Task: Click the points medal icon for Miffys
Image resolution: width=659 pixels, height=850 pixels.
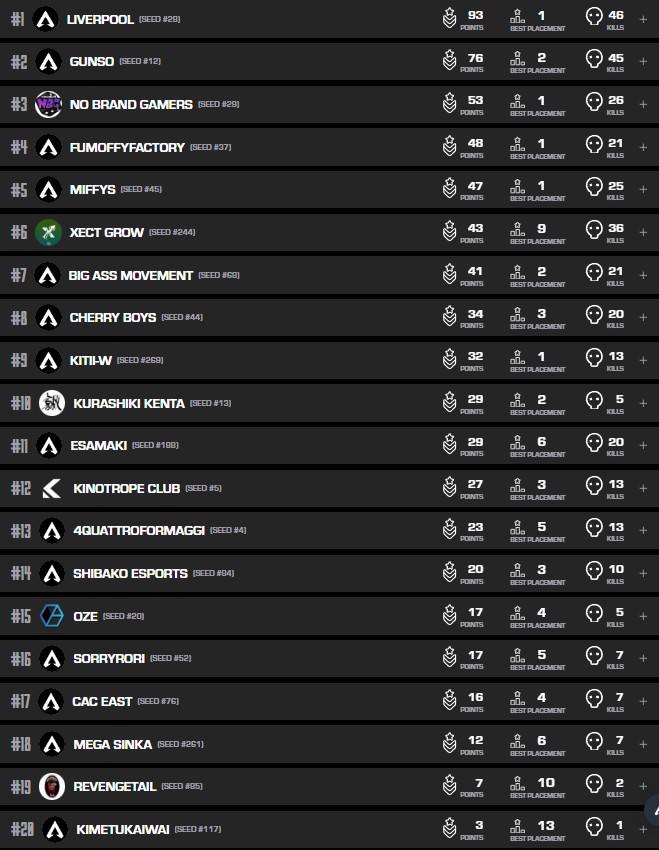Action: [450, 189]
